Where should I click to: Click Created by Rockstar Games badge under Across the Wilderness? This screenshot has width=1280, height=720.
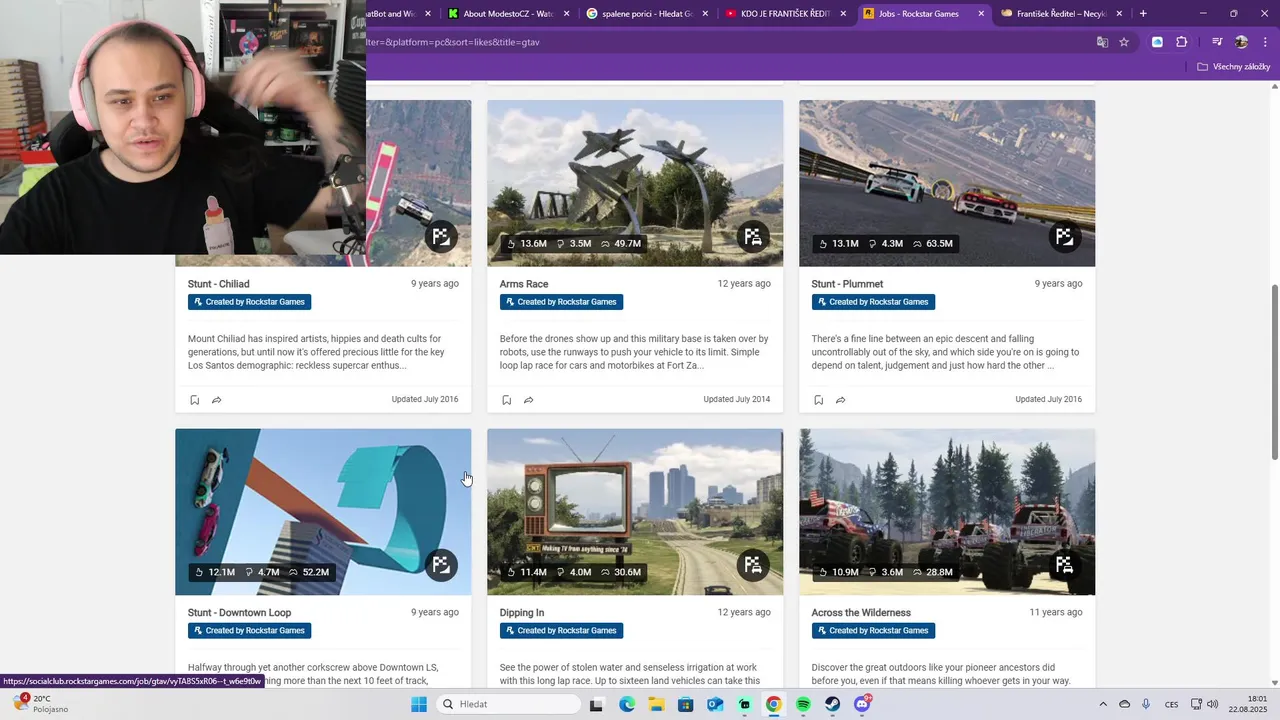873,631
